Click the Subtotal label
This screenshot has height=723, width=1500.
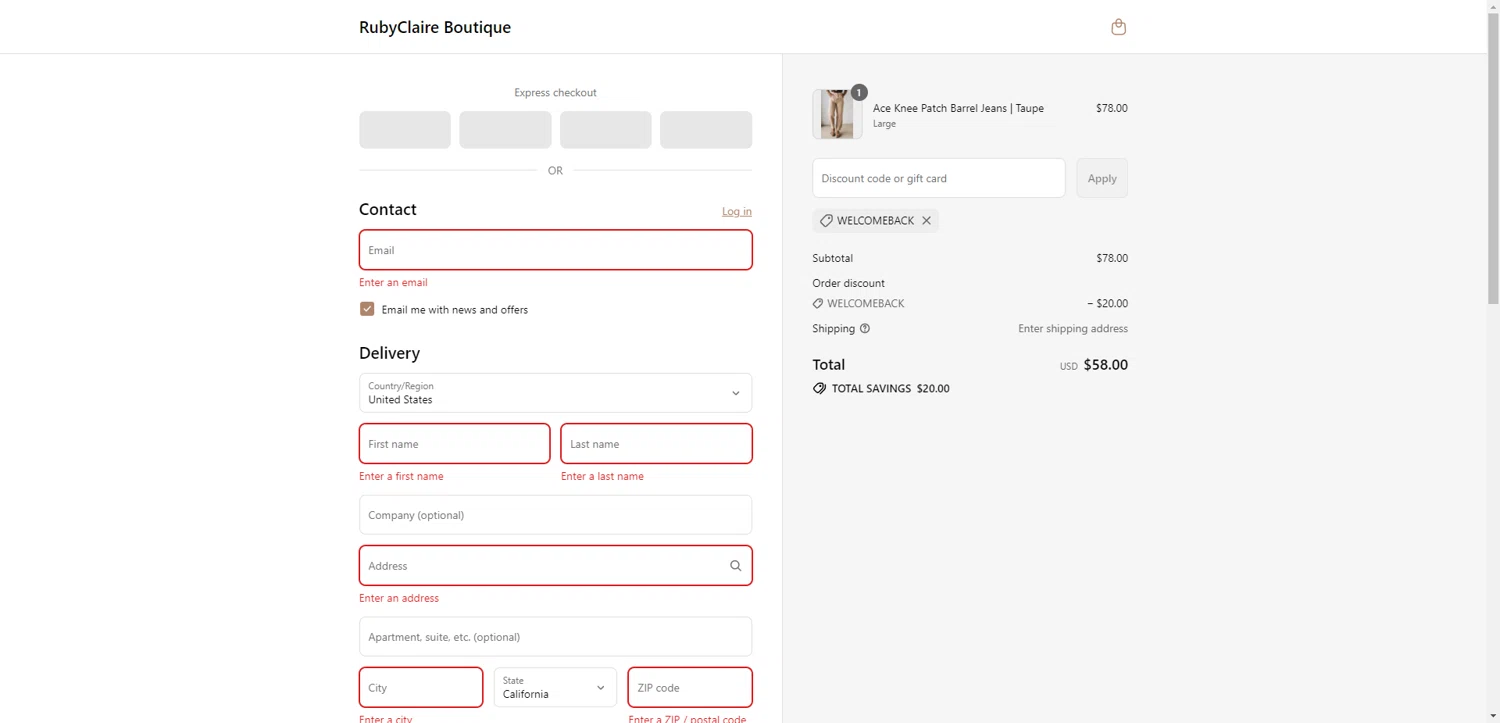(833, 258)
